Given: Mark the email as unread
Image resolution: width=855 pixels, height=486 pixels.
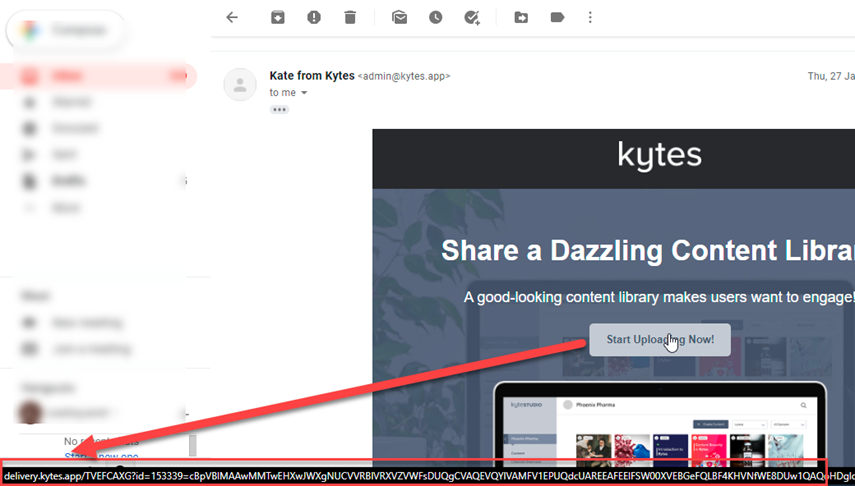Looking at the screenshot, I should point(399,17).
